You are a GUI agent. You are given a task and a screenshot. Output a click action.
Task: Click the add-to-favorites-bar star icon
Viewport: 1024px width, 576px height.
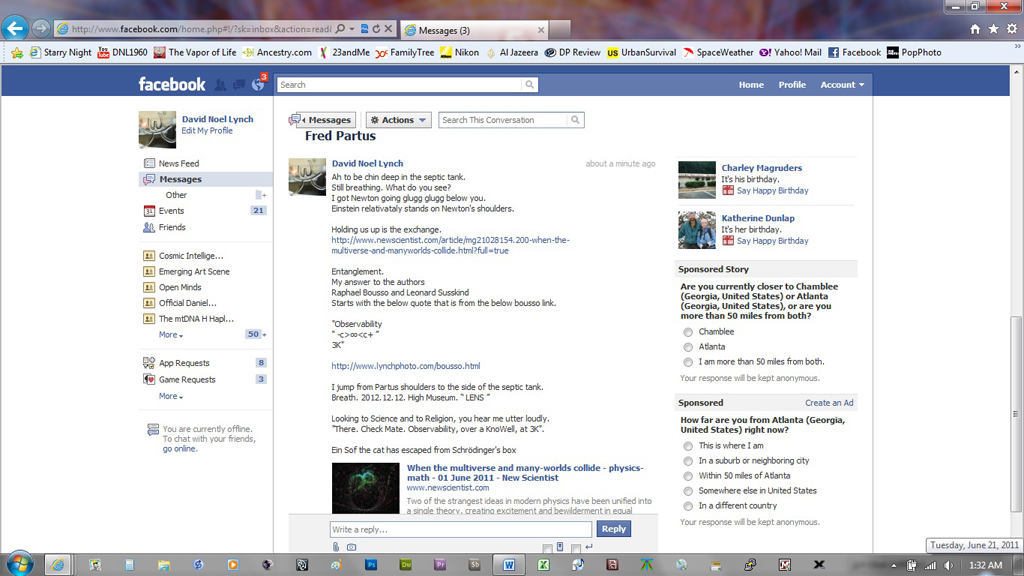(18, 53)
